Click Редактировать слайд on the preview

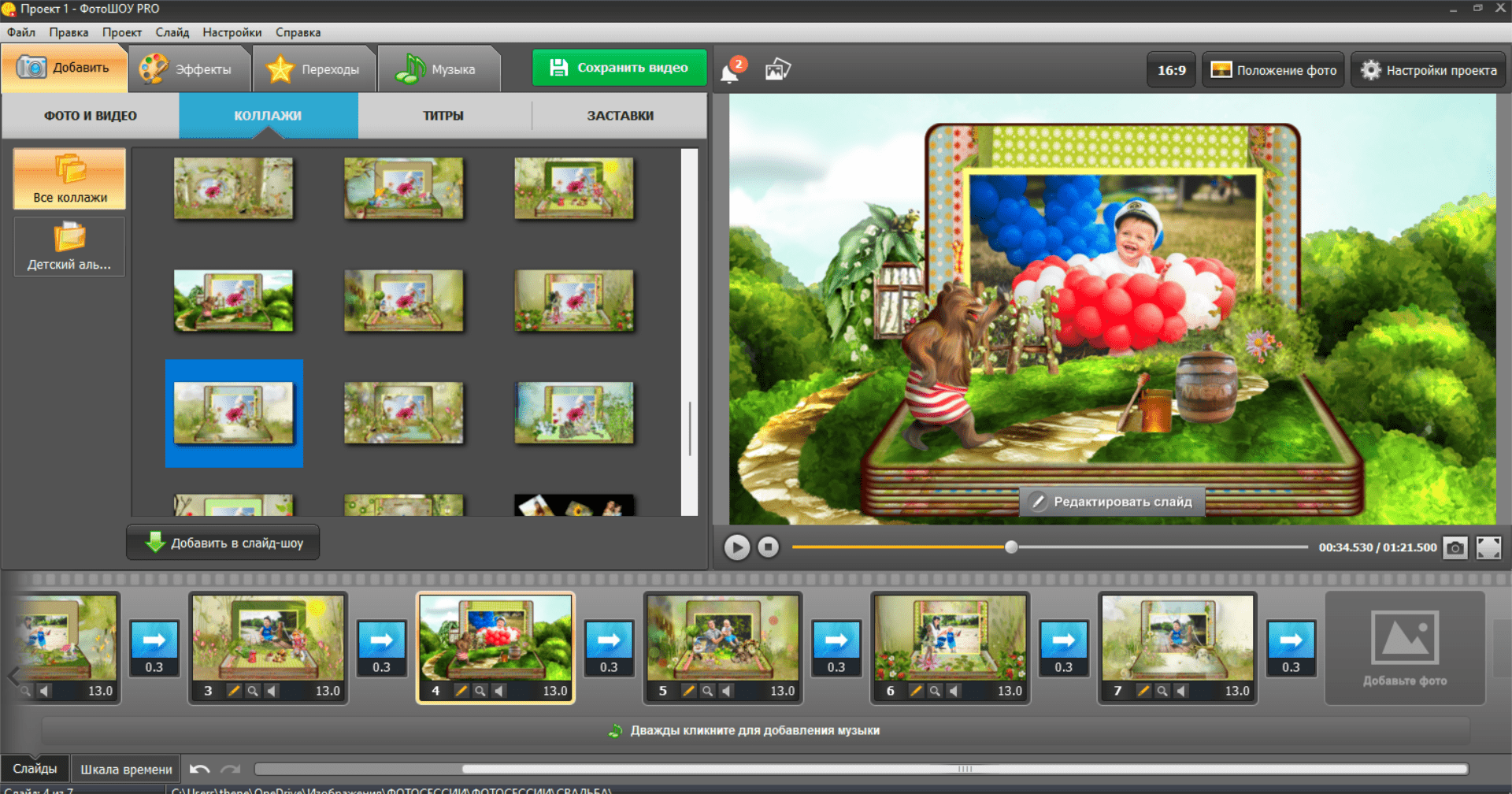(1112, 502)
